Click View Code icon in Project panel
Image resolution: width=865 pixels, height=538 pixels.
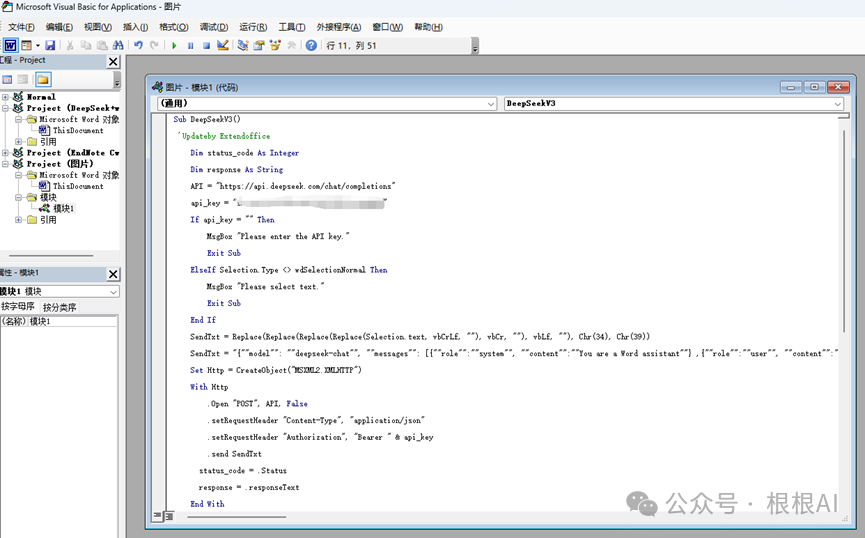pyautogui.click(x=7, y=79)
